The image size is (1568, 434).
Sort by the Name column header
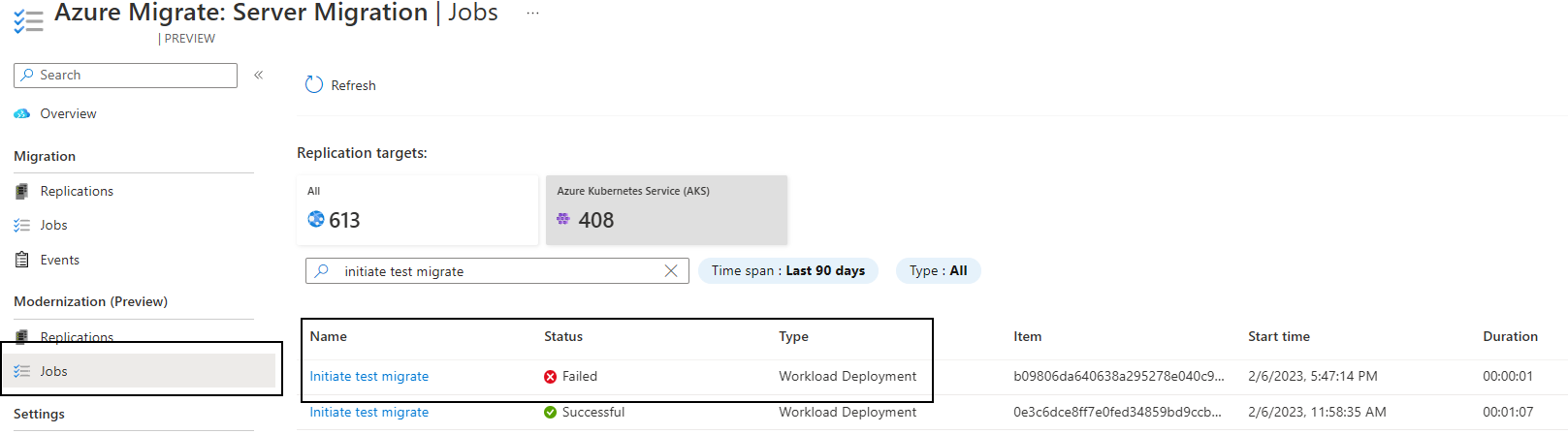pos(329,336)
